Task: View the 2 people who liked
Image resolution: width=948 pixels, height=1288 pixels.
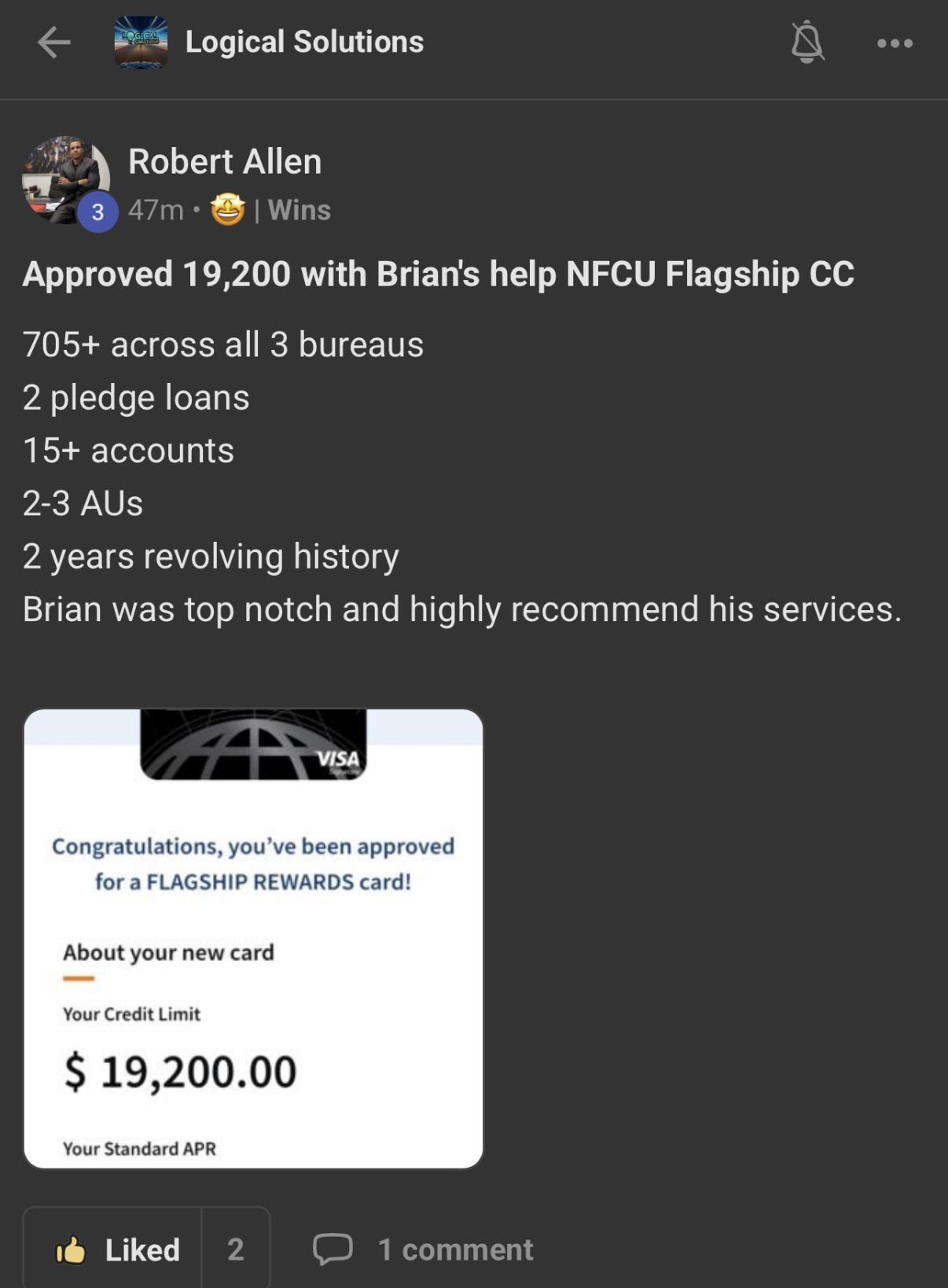Action: point(236,1249)
